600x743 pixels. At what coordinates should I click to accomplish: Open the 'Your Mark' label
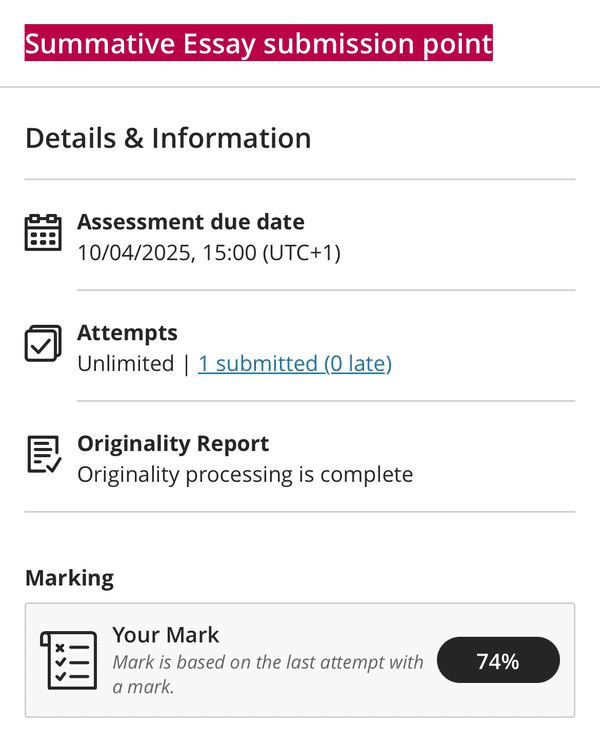165,634
